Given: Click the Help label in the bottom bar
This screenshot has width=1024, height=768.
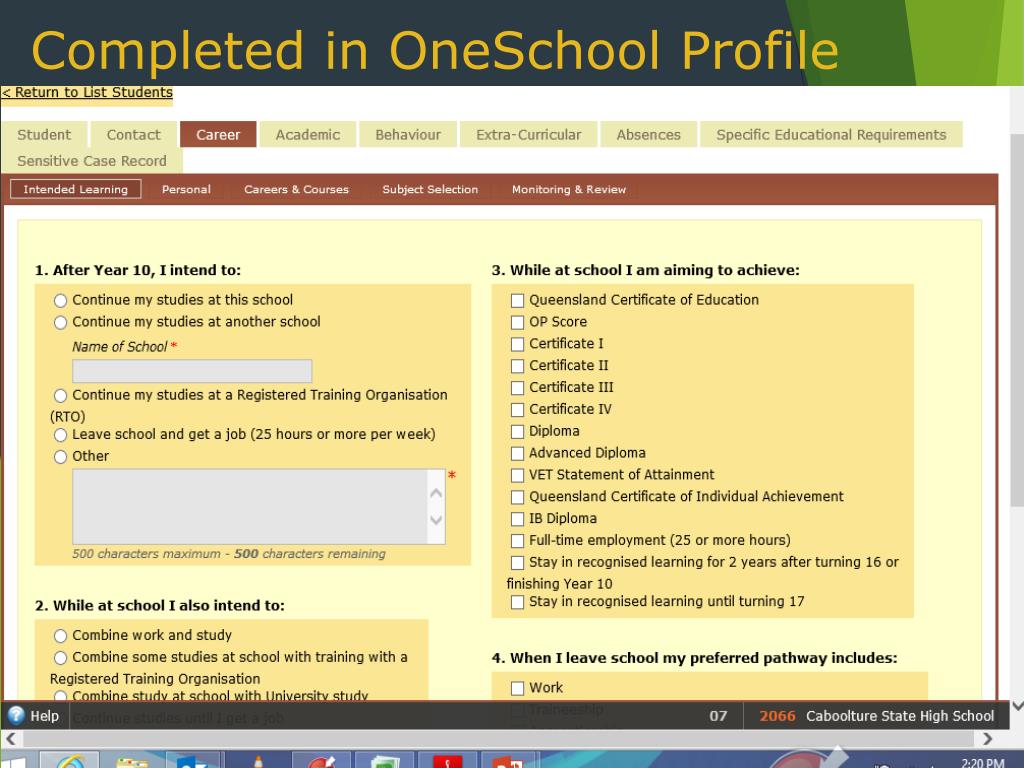Looking at the screenshot, I should [44, 716].
